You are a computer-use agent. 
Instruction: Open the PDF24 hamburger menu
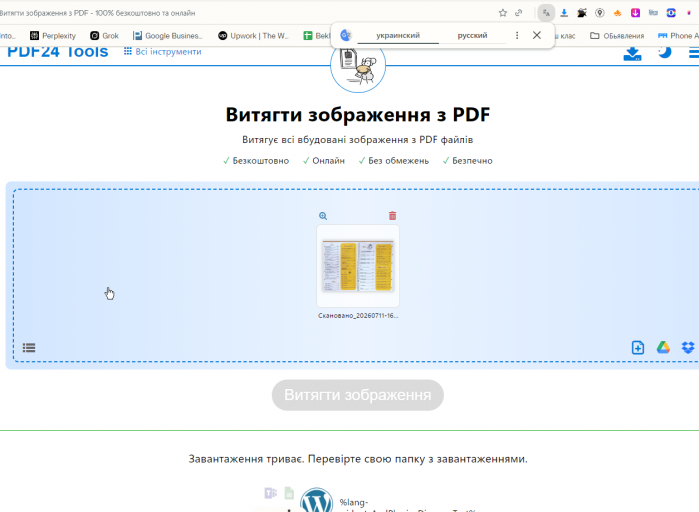click(694, 53)
